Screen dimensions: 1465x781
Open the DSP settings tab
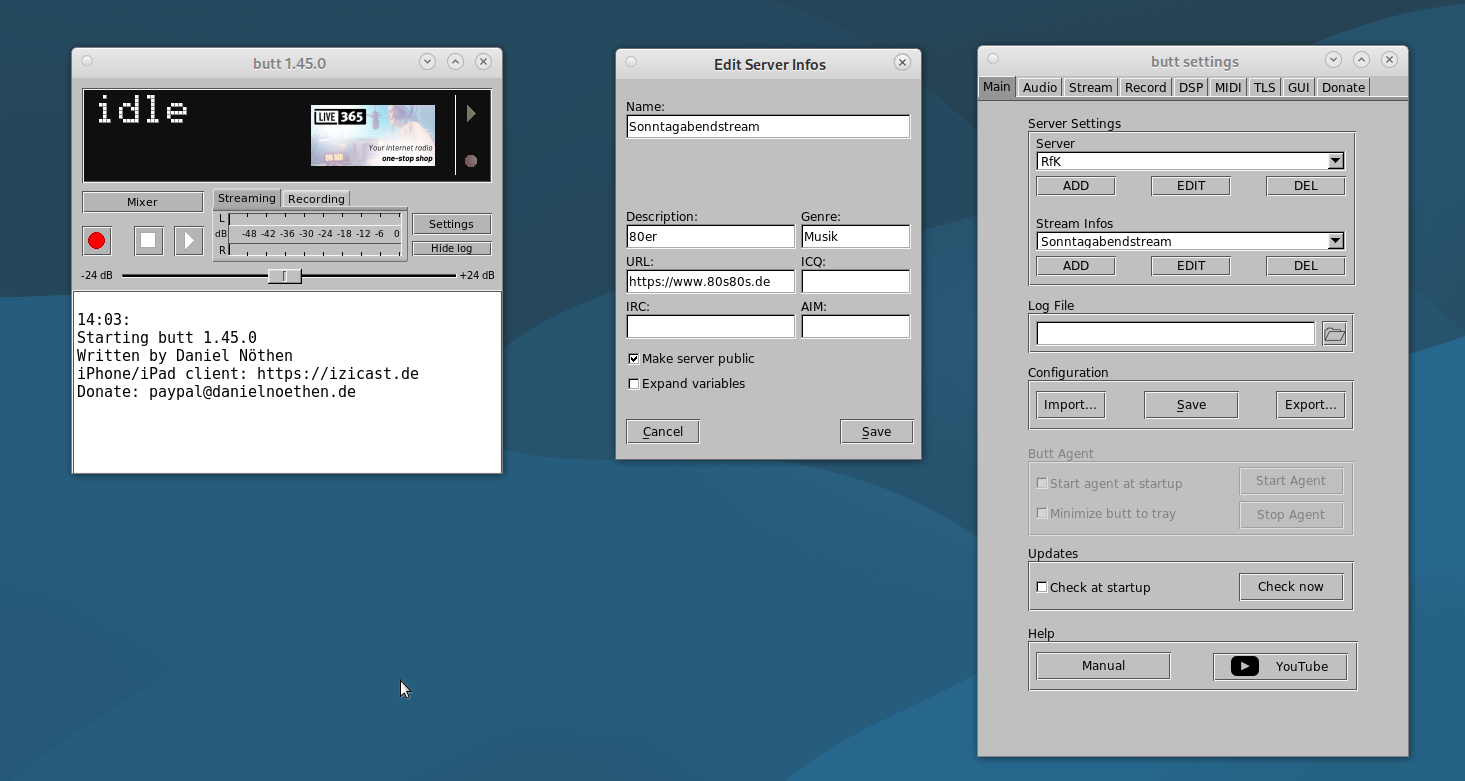(x=1190, y=88)
